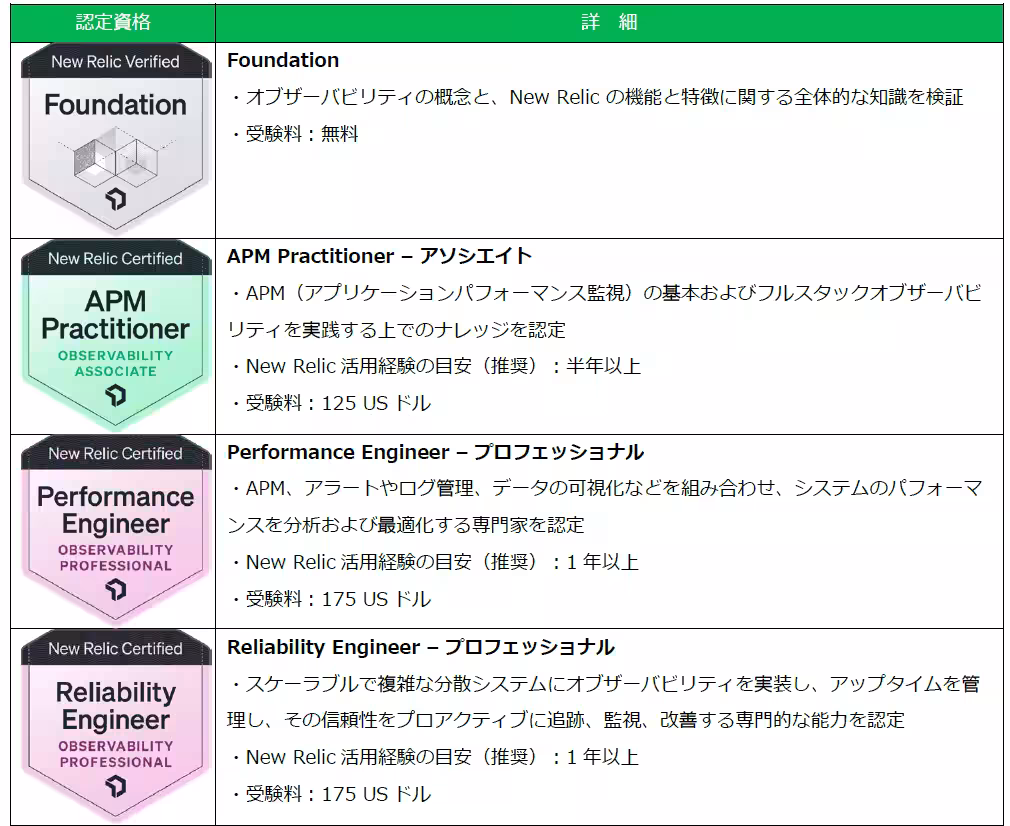Click OBSERVABILITY ASSOCIATE text on the green badge
Screen dimensions: 1010x826
pos(115,363)
